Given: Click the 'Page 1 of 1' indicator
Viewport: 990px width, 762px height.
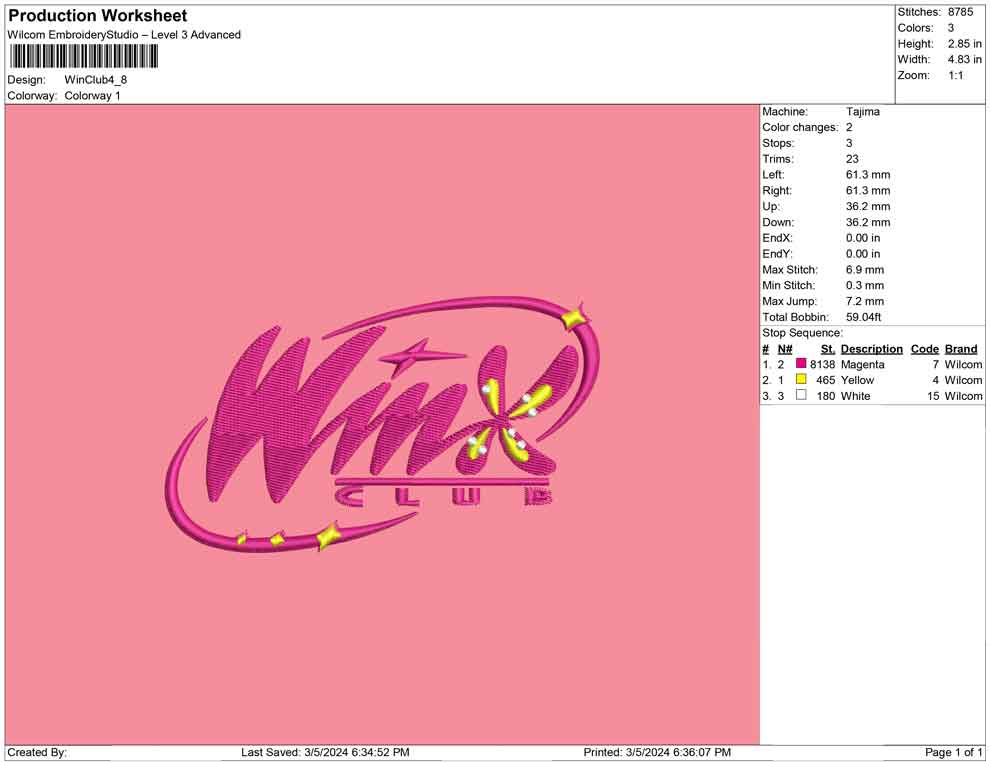Looking at the screenshot, I should [953, 752].
